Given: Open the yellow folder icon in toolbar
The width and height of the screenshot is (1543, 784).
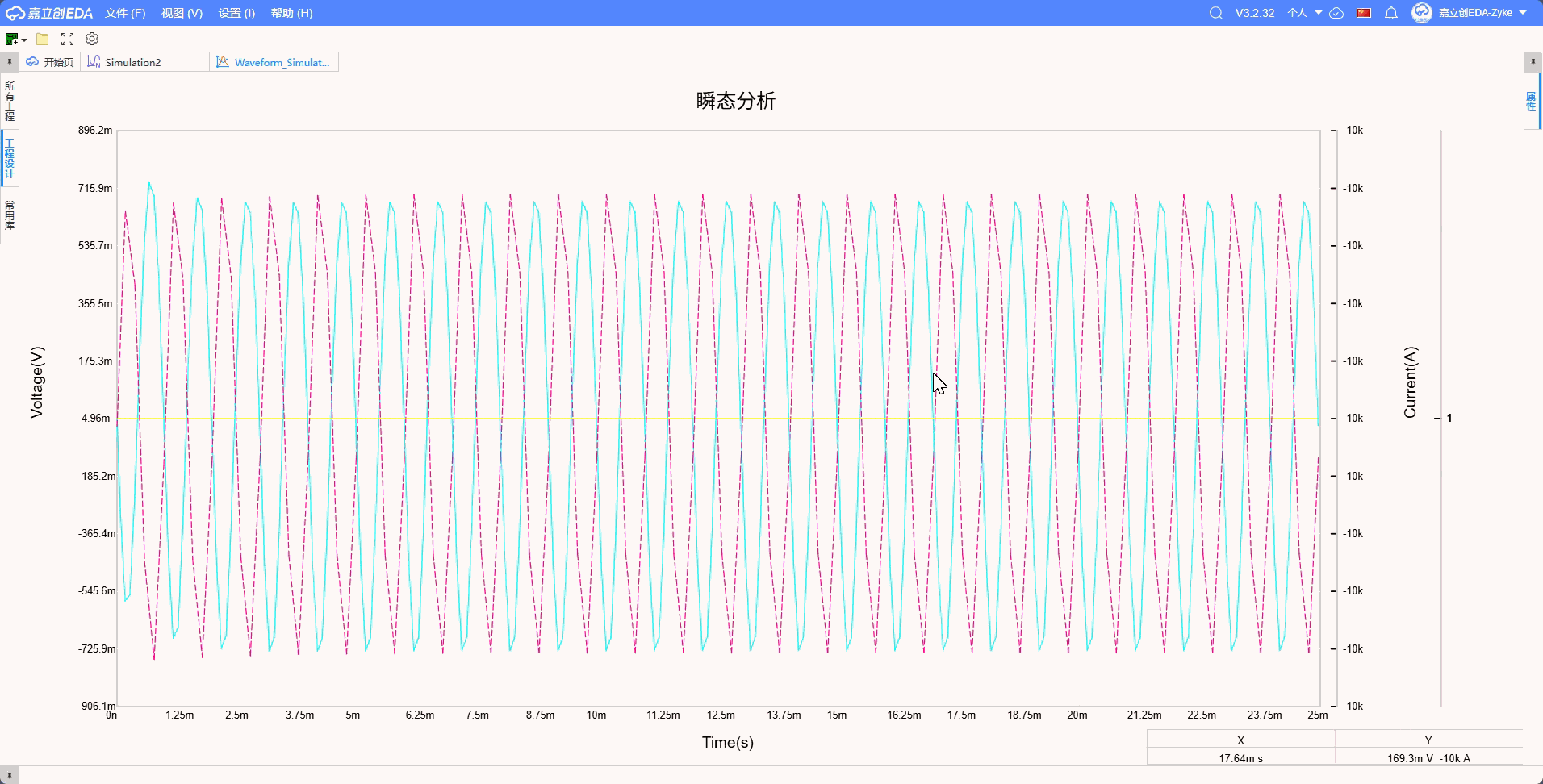Looking at the screenshot, I should 43,39.
